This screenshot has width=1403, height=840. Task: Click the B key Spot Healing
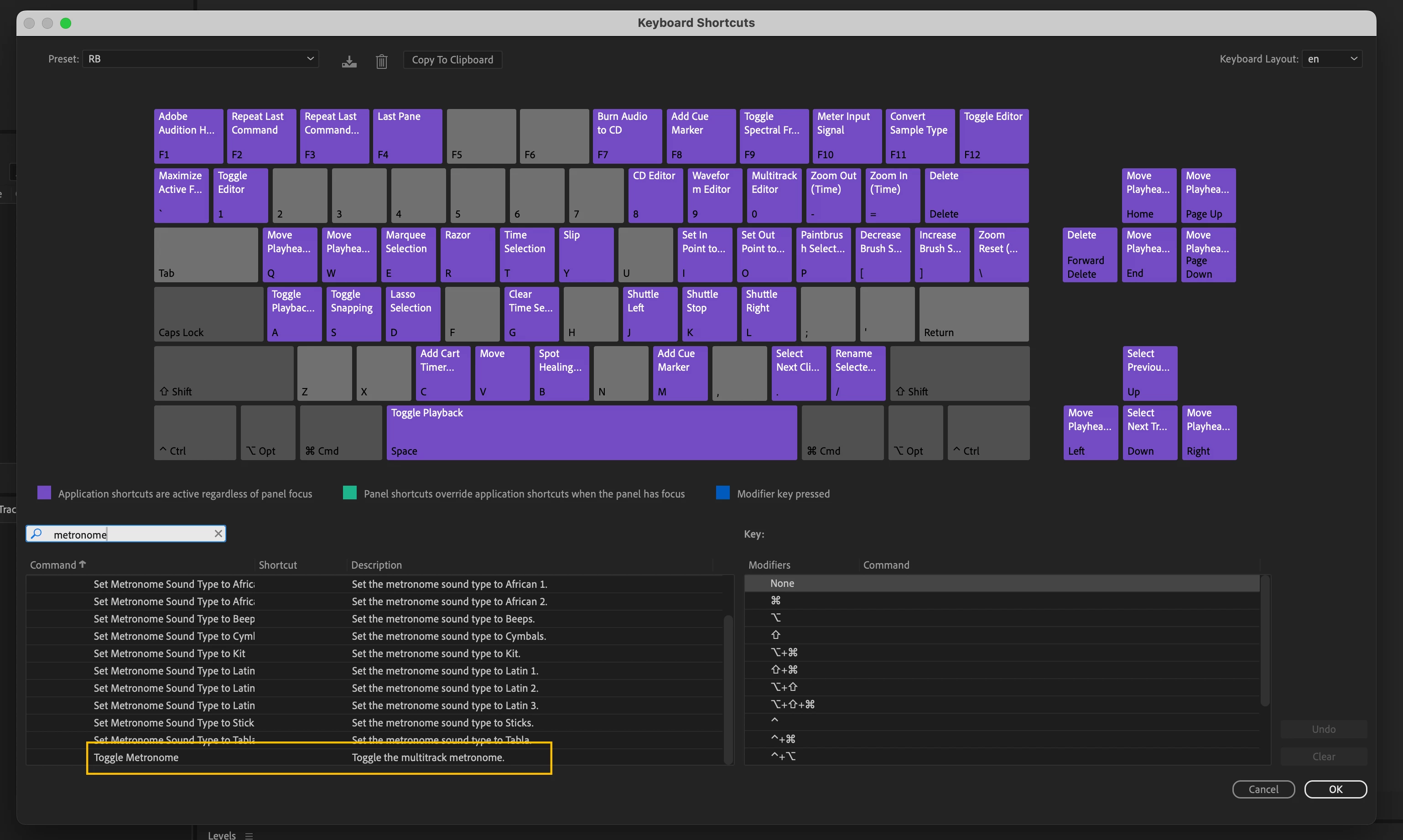tap(561, 373)
